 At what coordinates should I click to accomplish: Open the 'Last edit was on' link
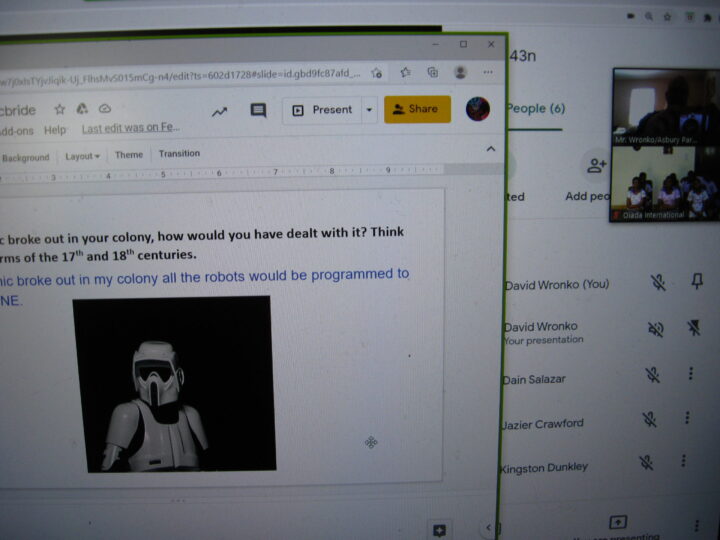coord(130,129)
